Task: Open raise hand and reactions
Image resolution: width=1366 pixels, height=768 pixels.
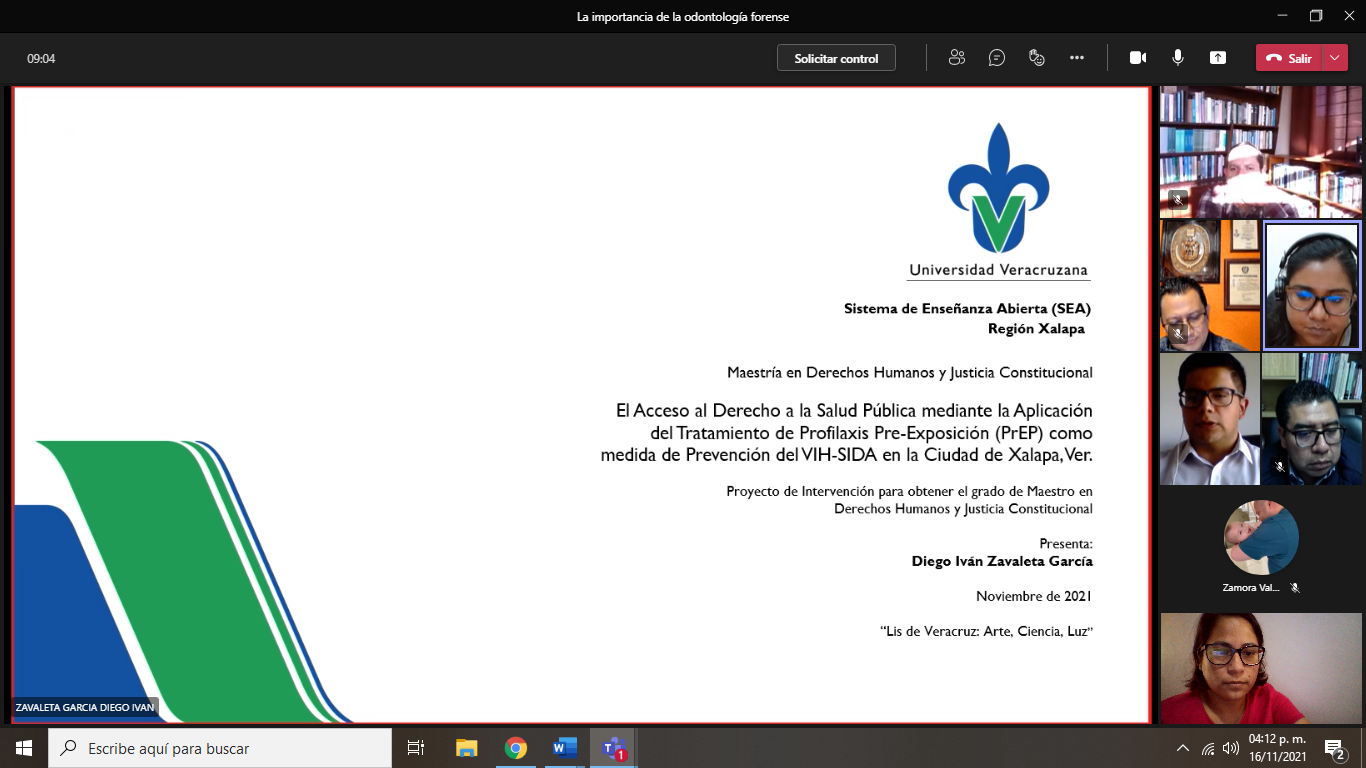Action: 1037,58
